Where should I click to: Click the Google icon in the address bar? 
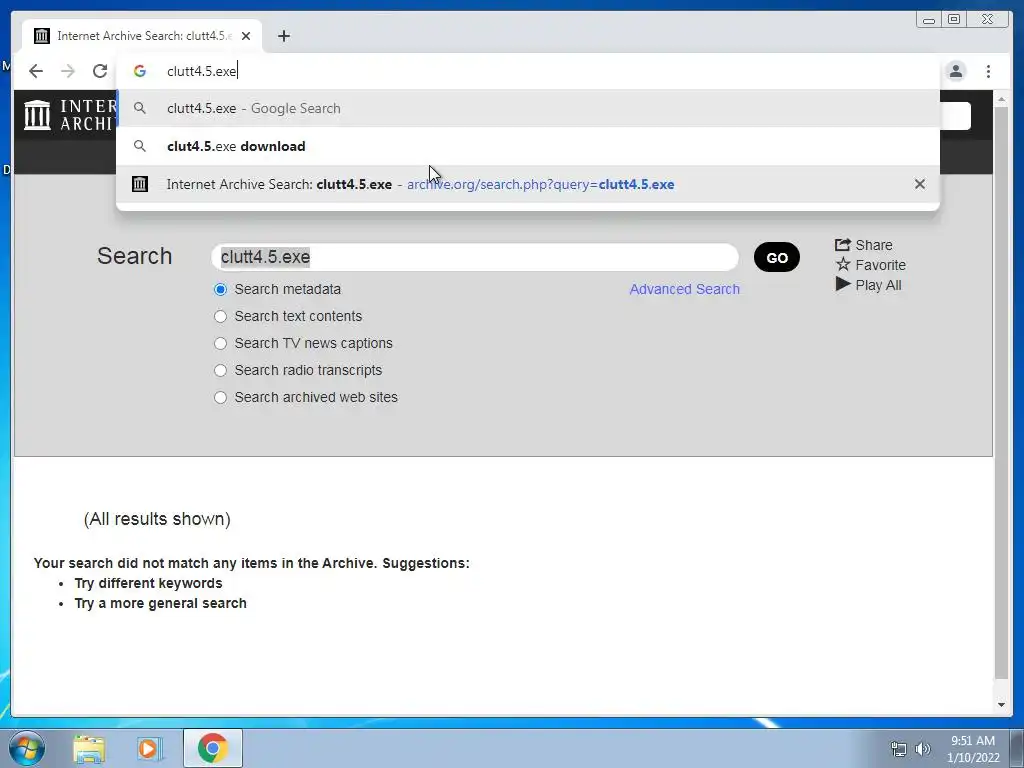pos(140,71)
